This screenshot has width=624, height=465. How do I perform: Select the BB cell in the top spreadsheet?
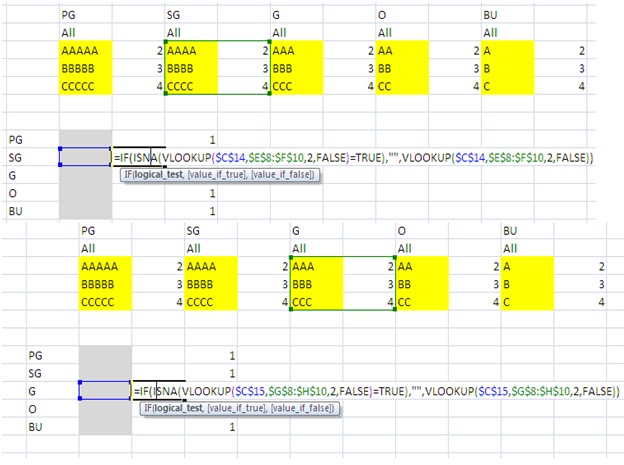point(402,68)
